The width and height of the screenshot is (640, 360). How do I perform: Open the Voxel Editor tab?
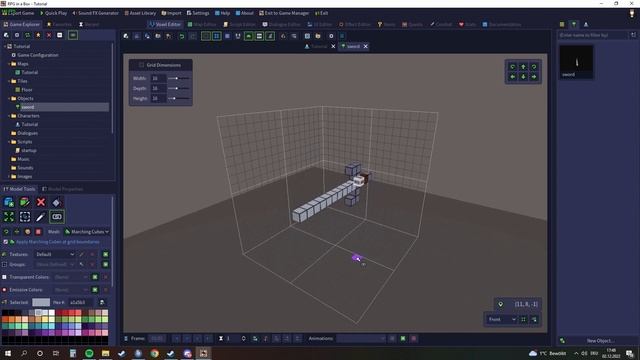pyautogui.click(x=165, y=24)
